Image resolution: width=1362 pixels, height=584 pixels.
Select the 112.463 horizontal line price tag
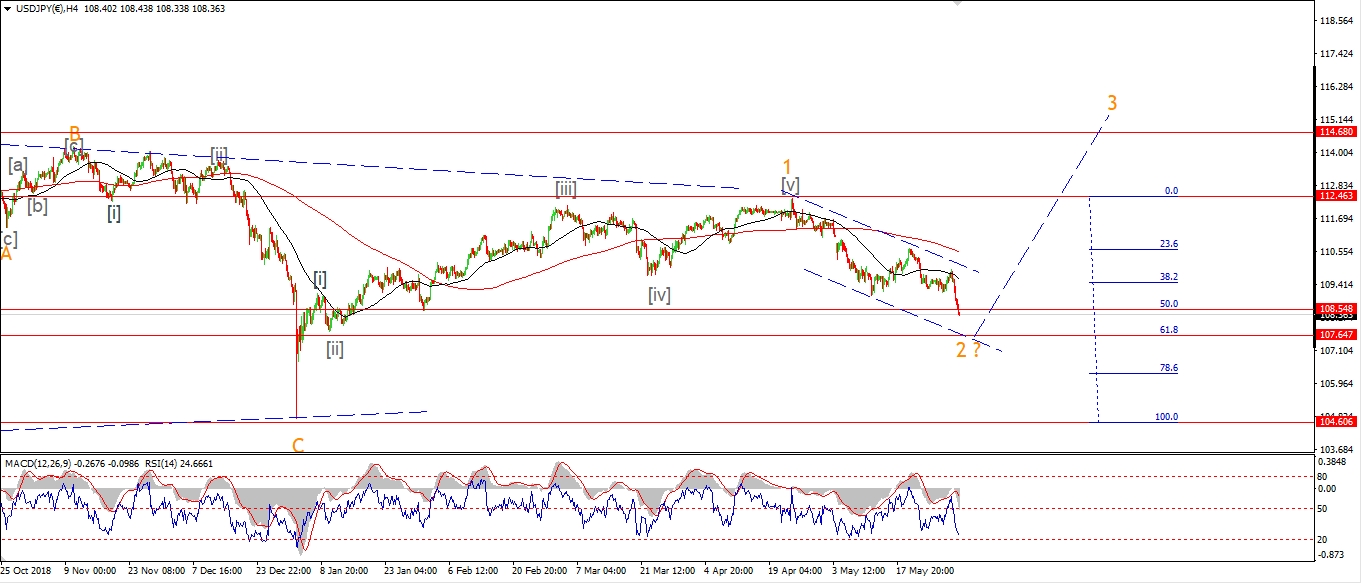coord(1335,197)
